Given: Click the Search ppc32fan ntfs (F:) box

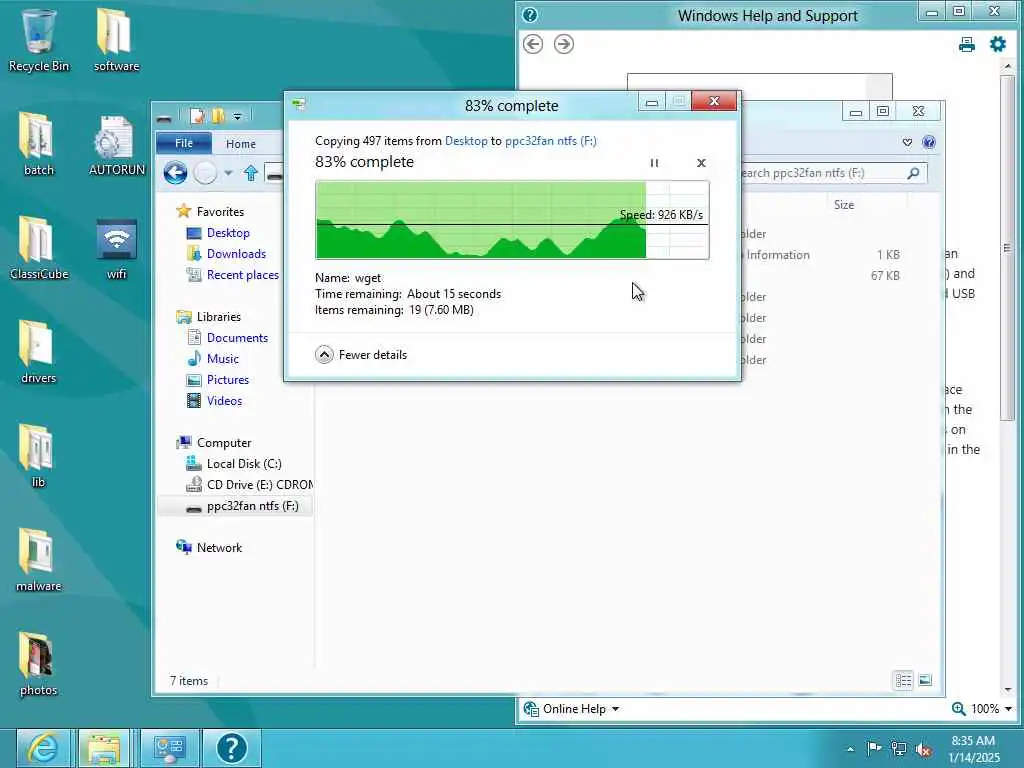Looking at the screenshot, I should click(x=824, y=173).
